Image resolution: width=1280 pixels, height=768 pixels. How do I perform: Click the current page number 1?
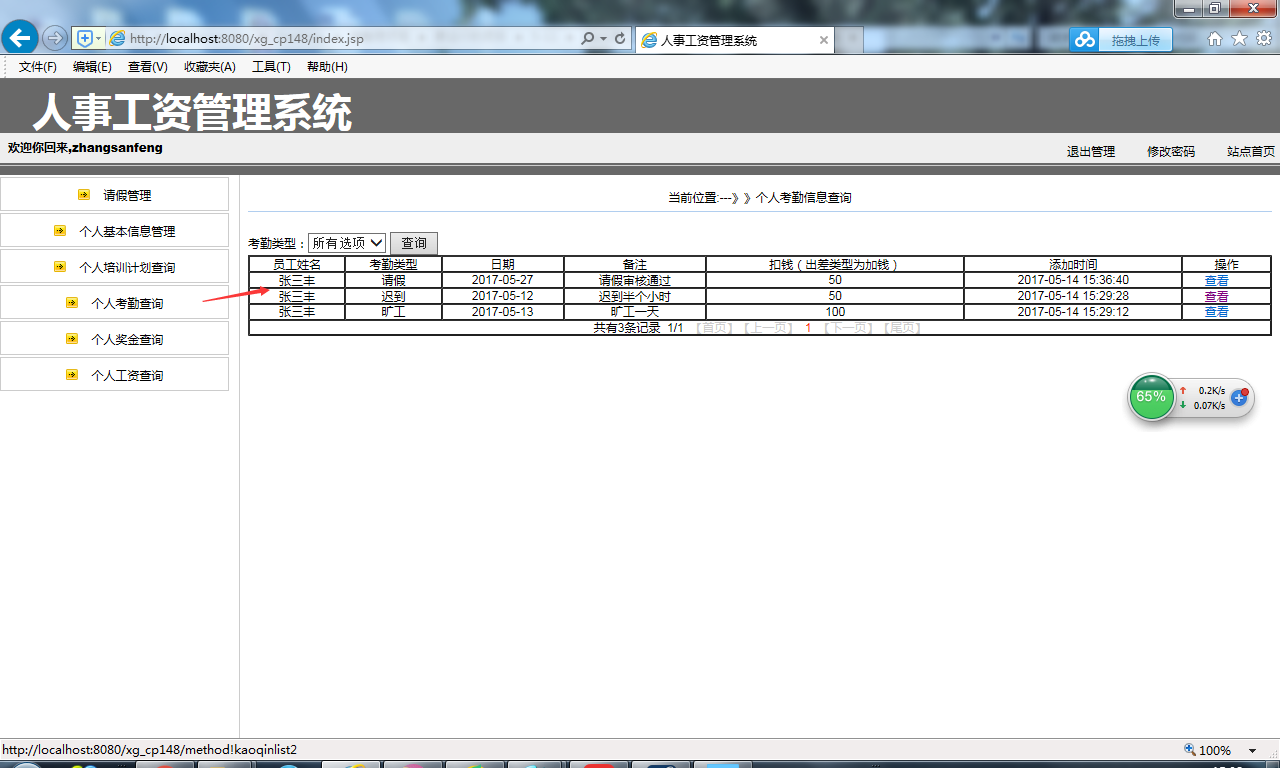(x=808, y=328)
